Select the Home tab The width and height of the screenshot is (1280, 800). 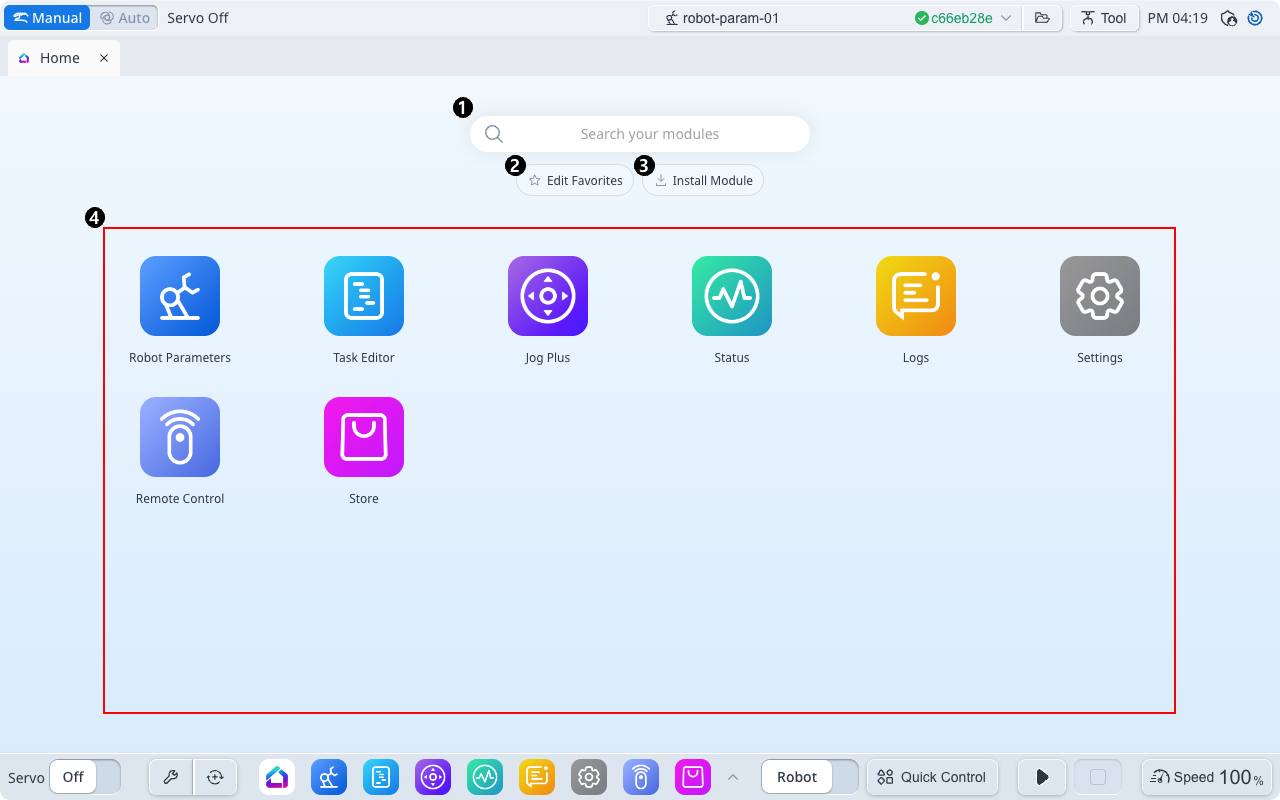coord(59,58)
